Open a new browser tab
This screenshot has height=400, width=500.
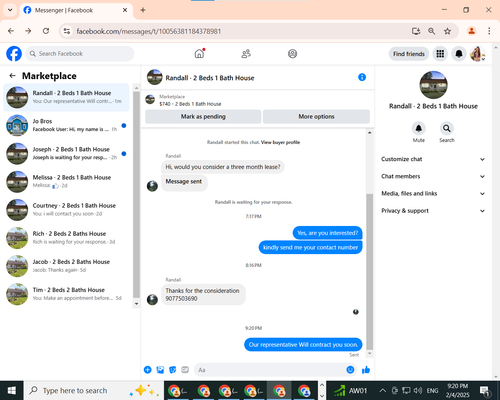pos(143,10)
